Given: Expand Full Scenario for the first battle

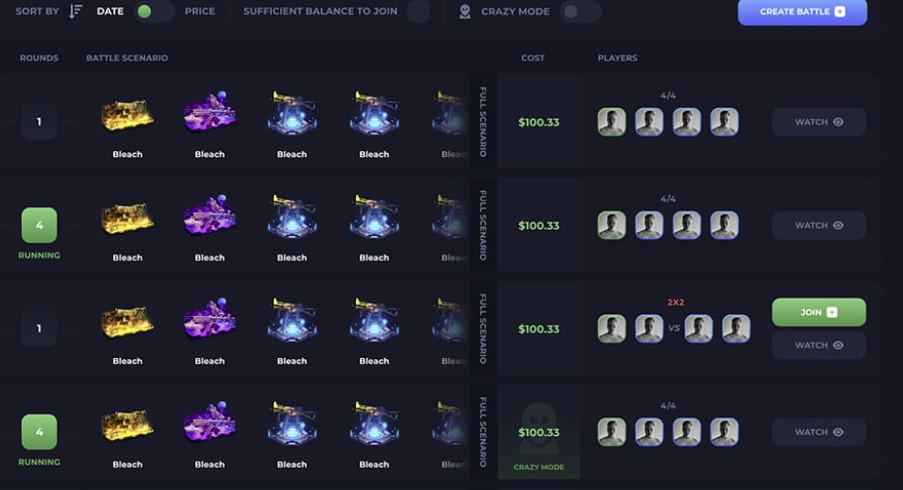Looking at the screenshot, I should [x=483, y=122].
